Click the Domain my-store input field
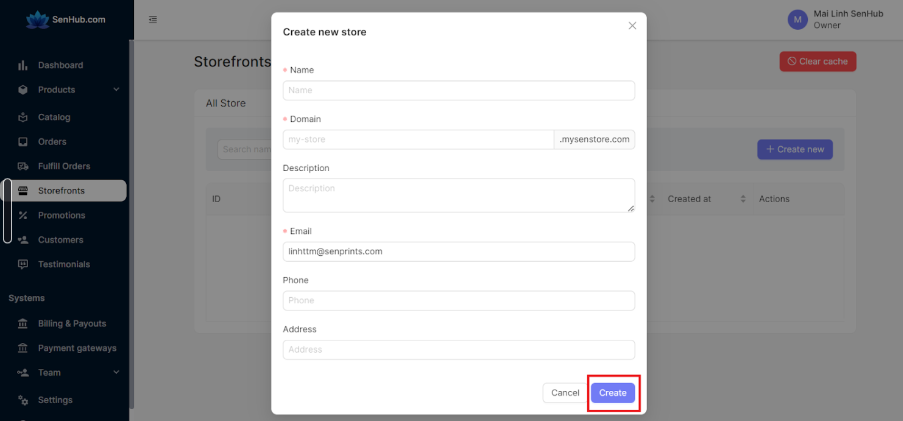The image size is (903, 421). pos(418,139)
